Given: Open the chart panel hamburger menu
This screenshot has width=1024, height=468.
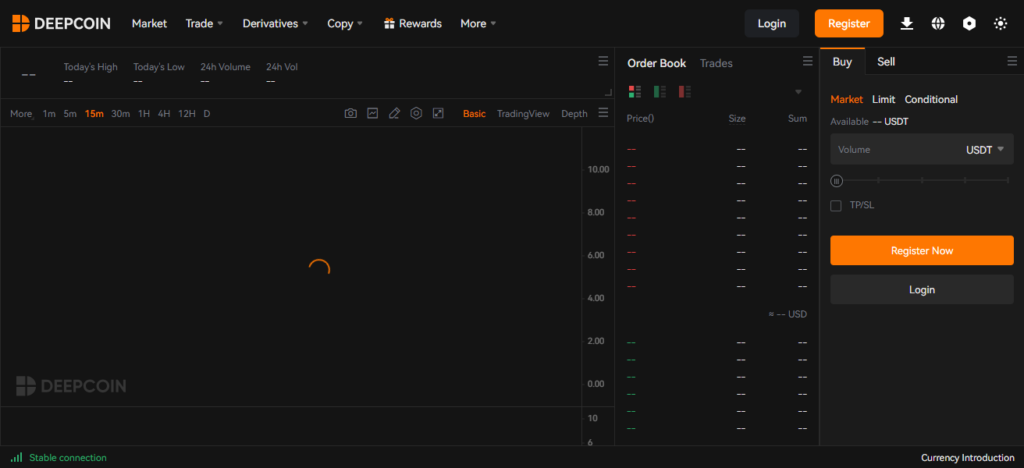Looking at the screenshot, I should (x=603, y=112).
